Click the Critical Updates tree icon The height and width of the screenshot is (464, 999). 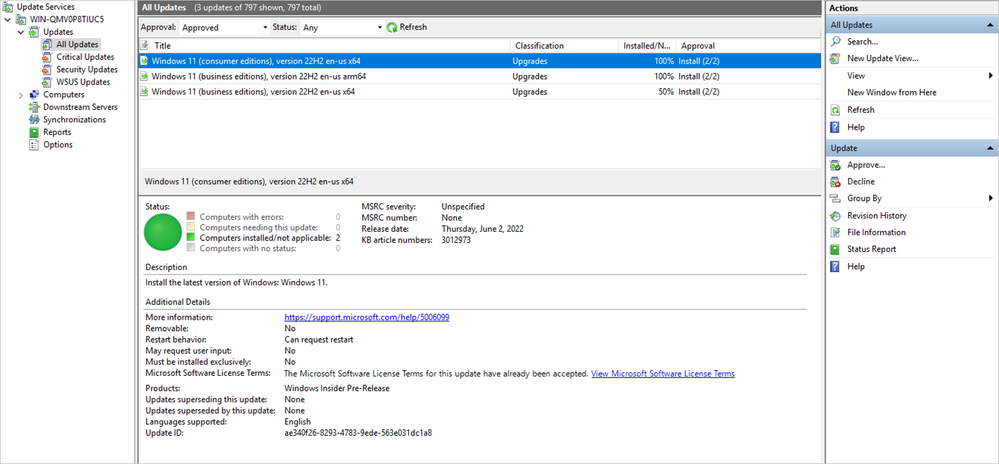pyautogui.click(x=47, y=57)
